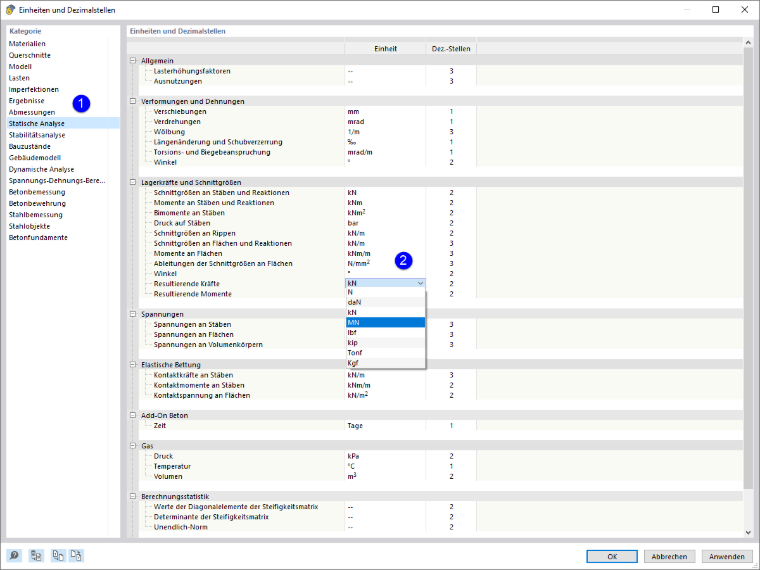Click the Spannungen an Flächen row label
Image resolution: width=760 pixels, height=570 pixels.
[193, 334]
